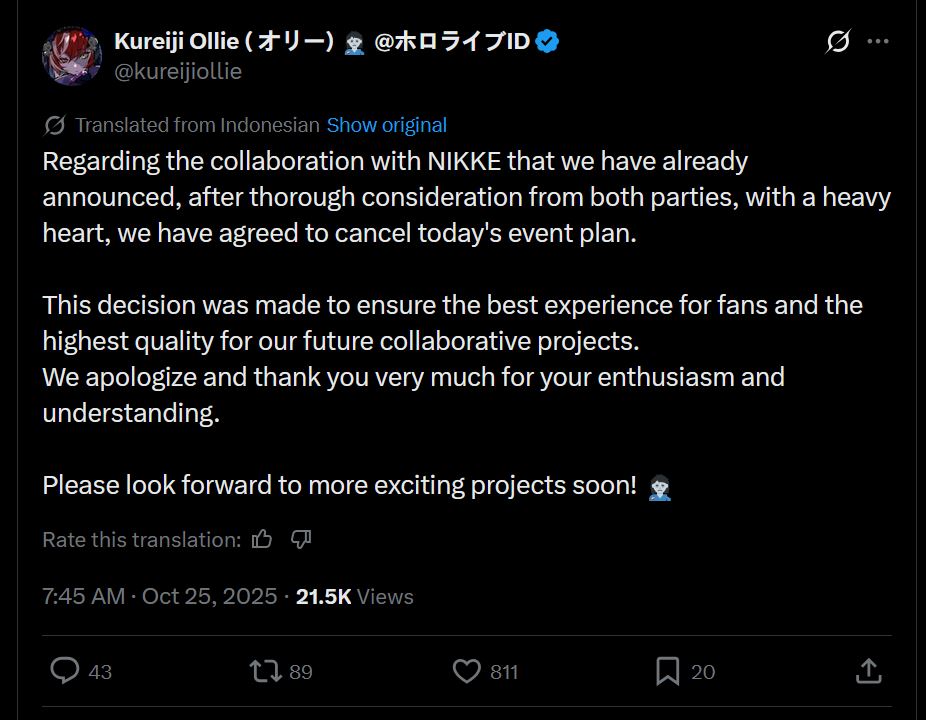The image size is (926, 720).
Task: Open Kureiji Ollie's profile picture
Action: (71, 56)
